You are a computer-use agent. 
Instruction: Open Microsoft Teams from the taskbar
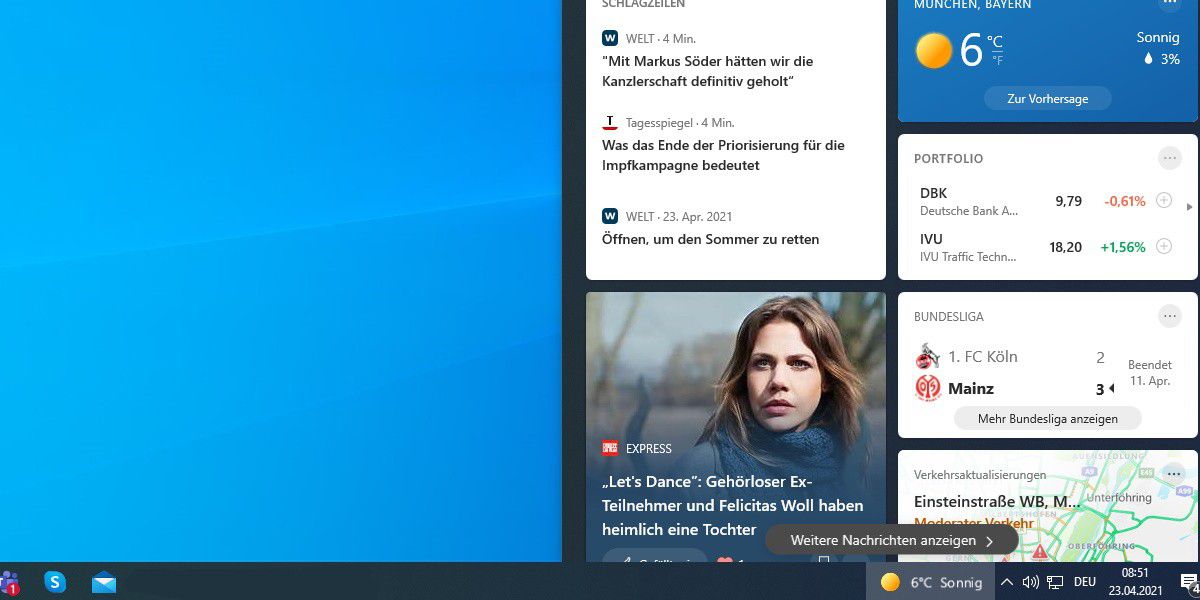[x=9, y=582]
